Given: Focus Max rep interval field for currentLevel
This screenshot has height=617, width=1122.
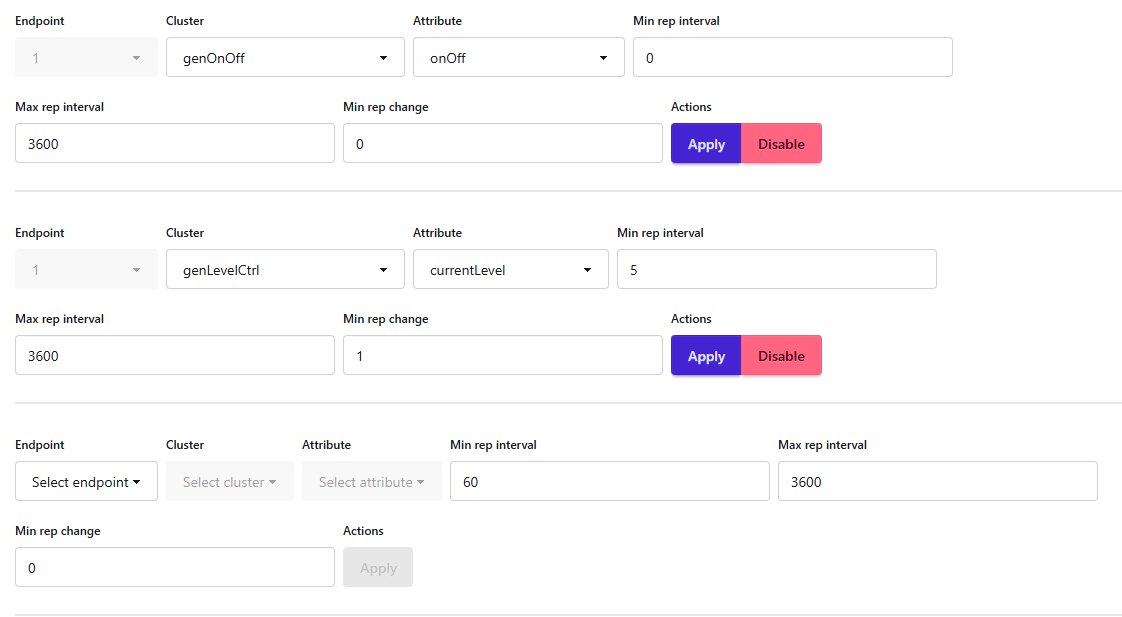Looking at the screenshot, I should 175,356.
